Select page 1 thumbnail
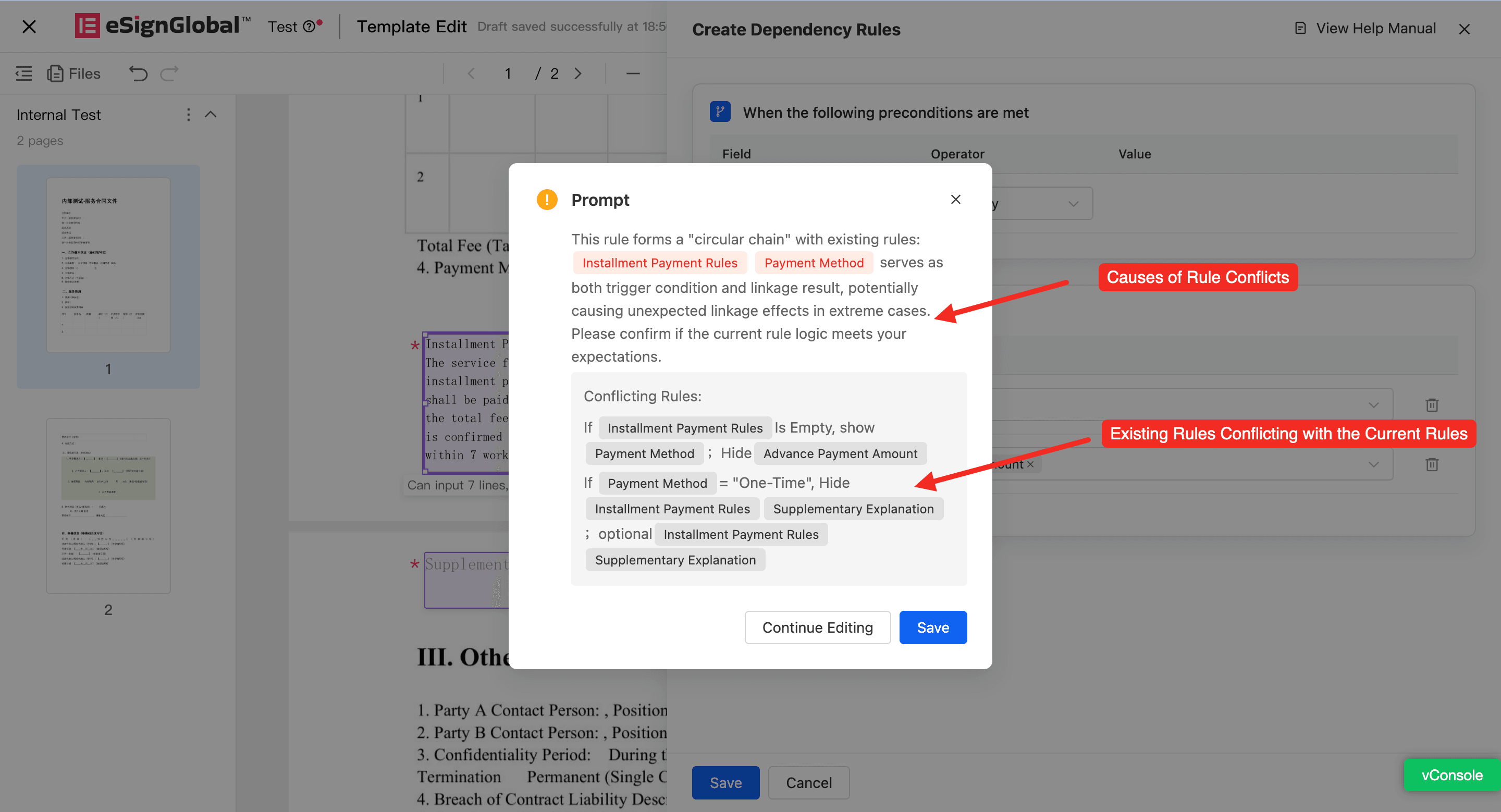1501x812 pixels. coord(108,265)
